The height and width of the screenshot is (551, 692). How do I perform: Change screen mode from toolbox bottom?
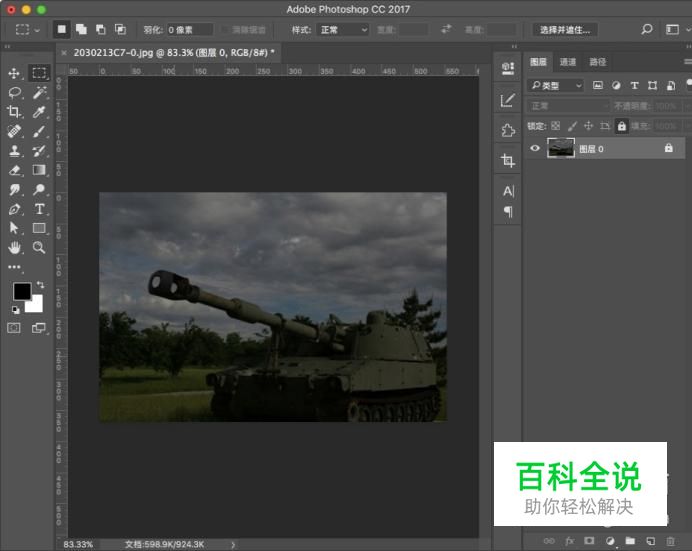pyautogui.click(x=39, y=328)
